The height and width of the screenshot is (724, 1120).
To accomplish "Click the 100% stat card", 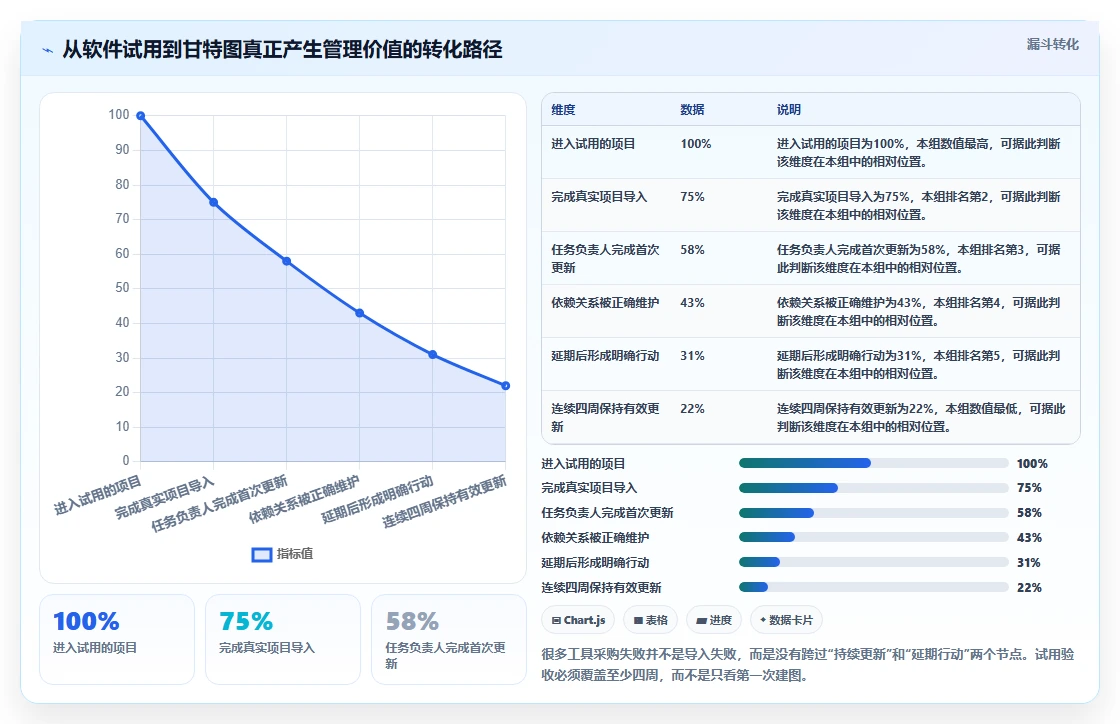I will [117, 640].
